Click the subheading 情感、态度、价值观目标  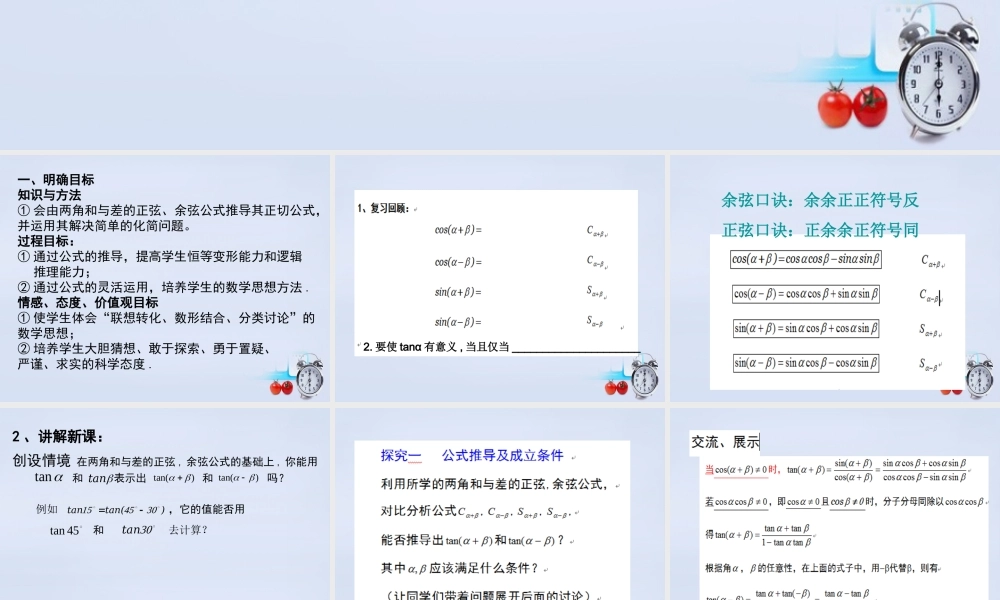click(x=87, y=302)
